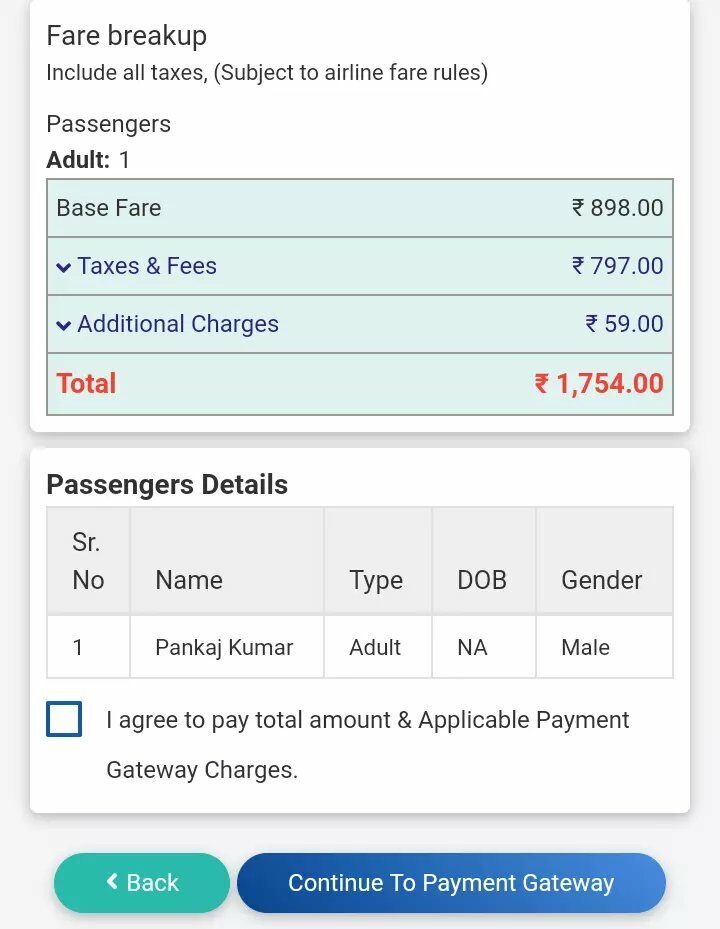Click the red Total label
Screen dimensions: 720x929
87,384
